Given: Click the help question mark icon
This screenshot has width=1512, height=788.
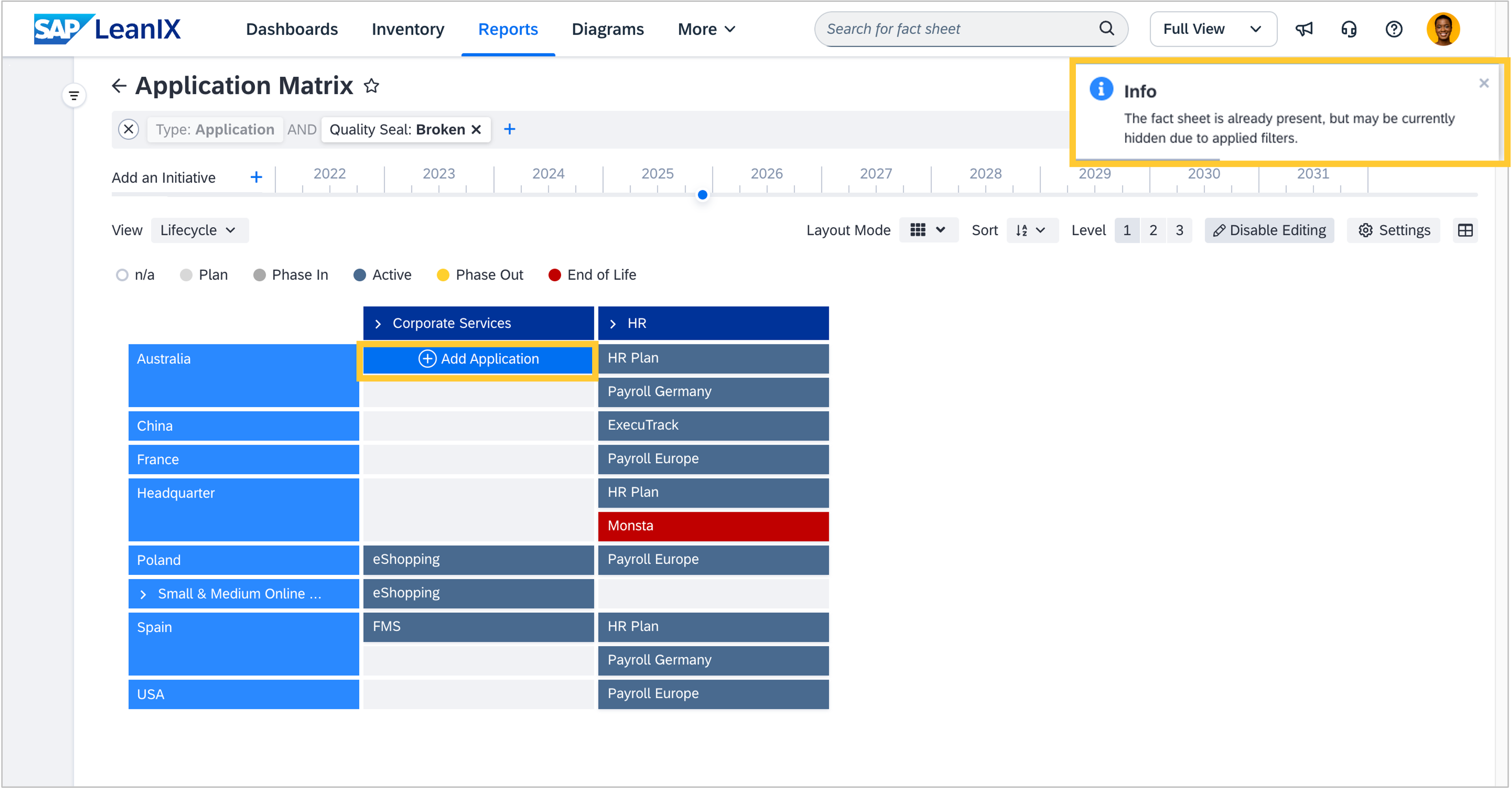Looking at the screenshot, I should click(x=1393, y=29).
